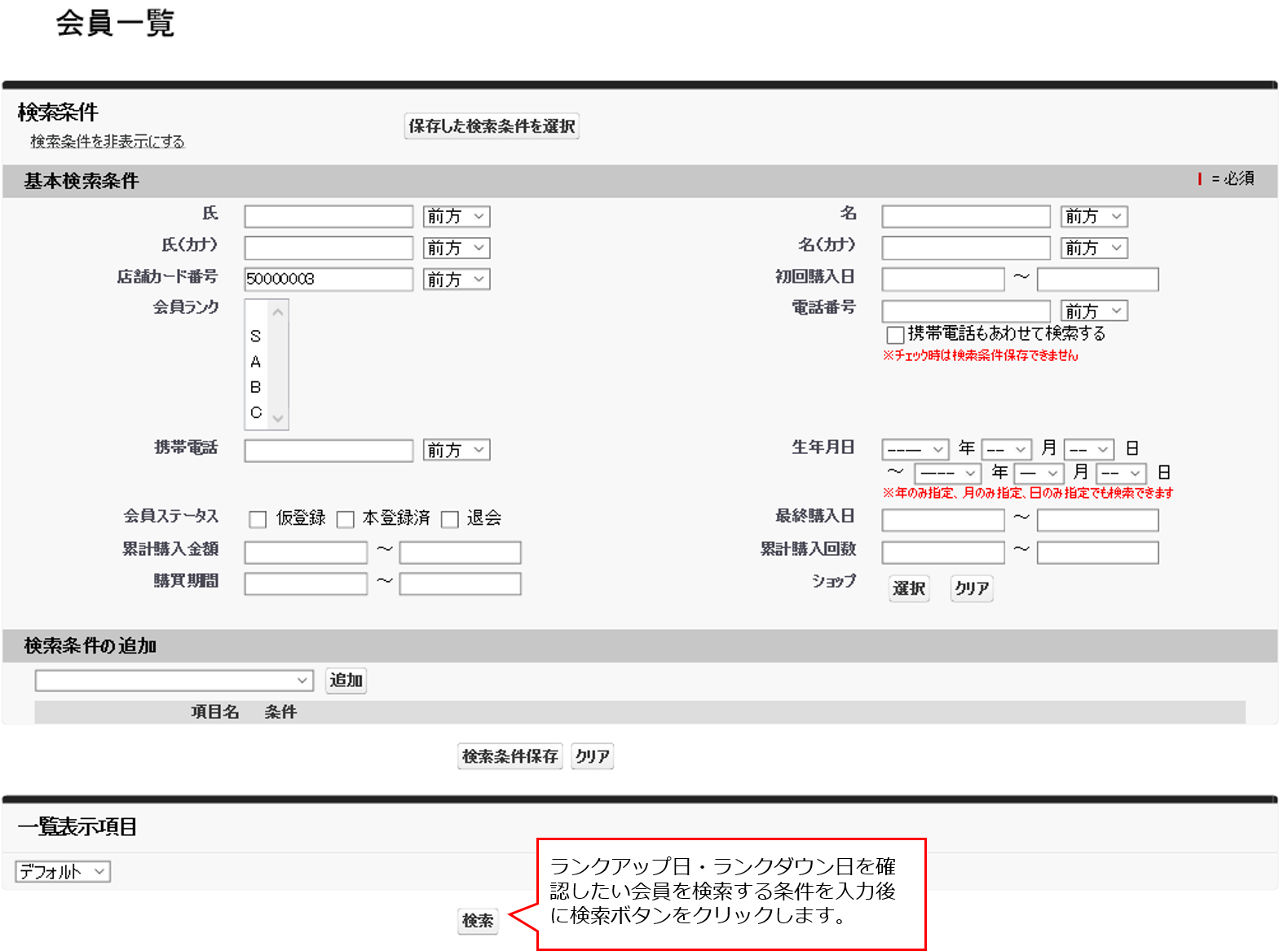
Task: Toggle the 退会 member status checkbox
Action: pyautogui.click(x=449, y=519)
